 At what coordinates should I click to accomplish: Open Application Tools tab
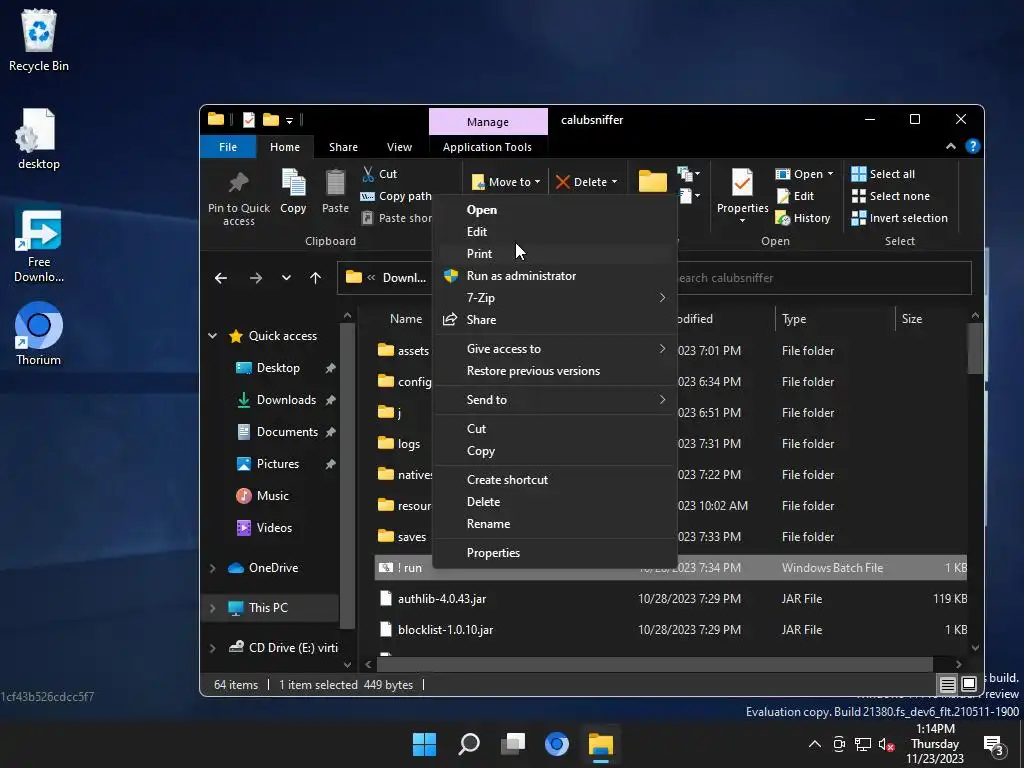[487, 147]
